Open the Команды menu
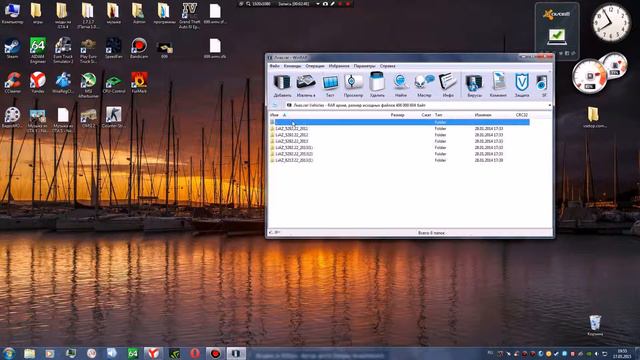The height and width of the screenshot is (360, 640). click(x=292, y=66)
